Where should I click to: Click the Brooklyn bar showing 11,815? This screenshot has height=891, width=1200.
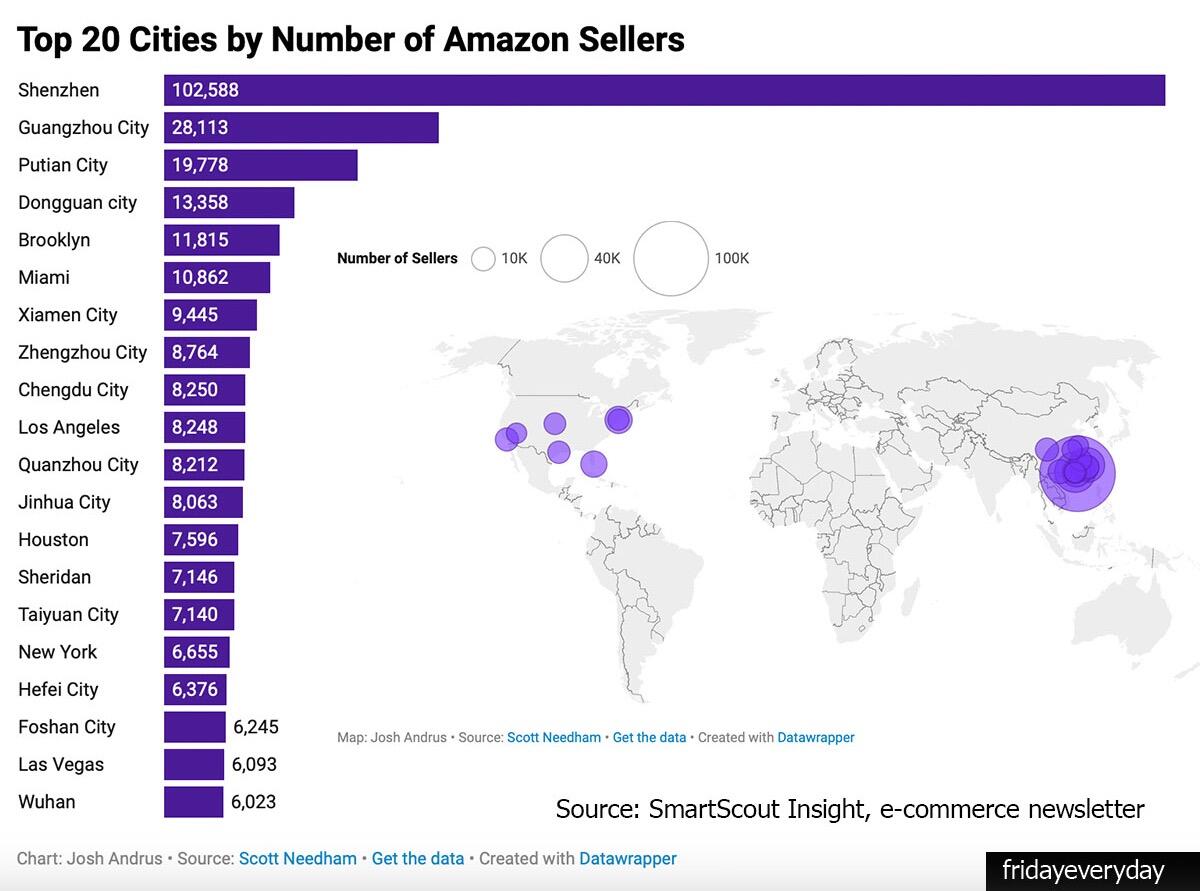[x=221, y=240]
